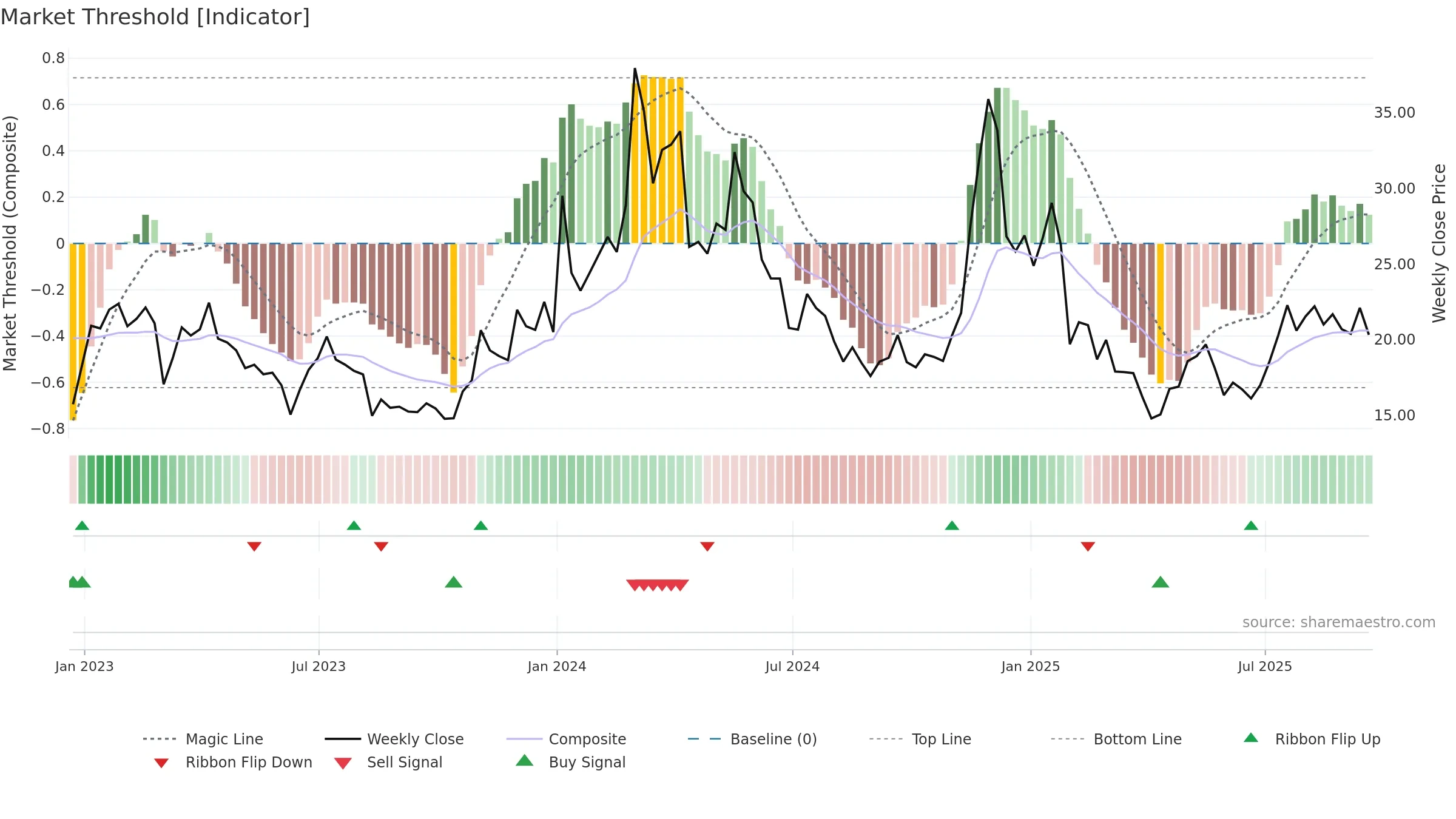The image size is (1456, 819).
Task: Toggle the Buy Signal legend entry
Action: [x=571, y=762]
